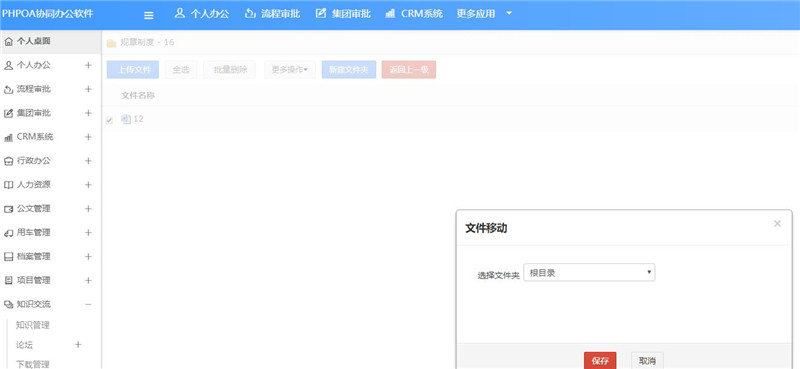Viewport: 800px width, 369px height.
Task: Click the chart icon next to CRM系统 in top bar
Action: [x=390, y=14]
